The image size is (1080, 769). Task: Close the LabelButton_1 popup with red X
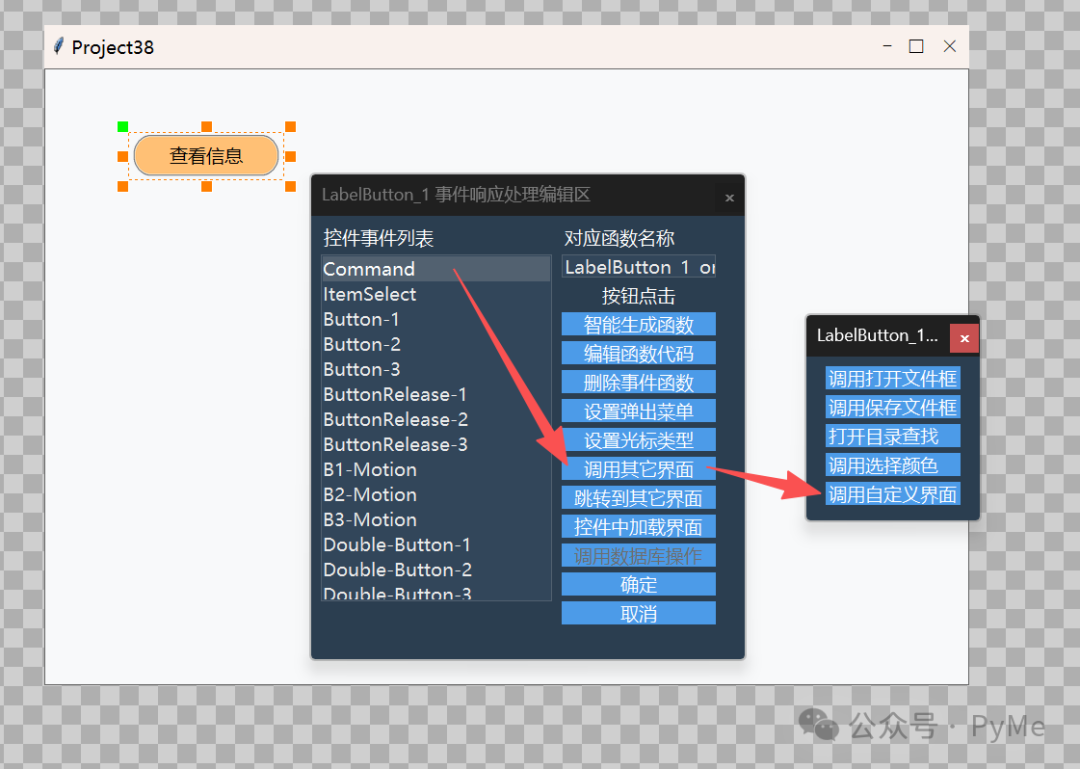[964, 338]
